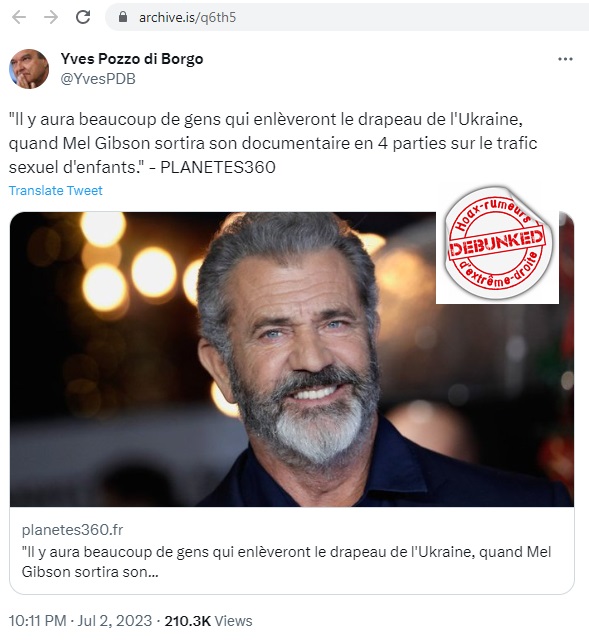View the 210.3K Views count

208,621
